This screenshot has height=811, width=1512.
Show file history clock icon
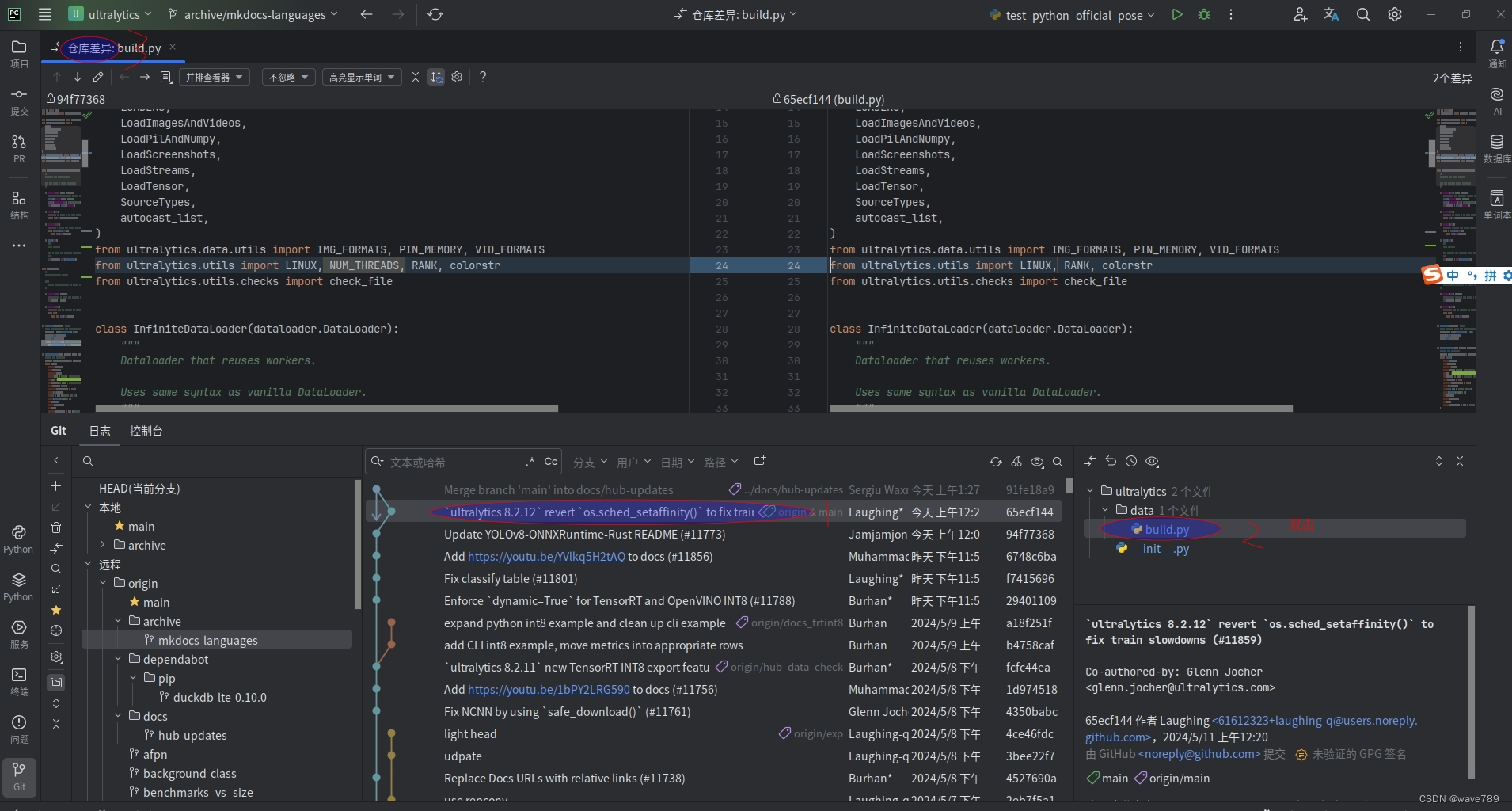click(x=1131, y=461)
